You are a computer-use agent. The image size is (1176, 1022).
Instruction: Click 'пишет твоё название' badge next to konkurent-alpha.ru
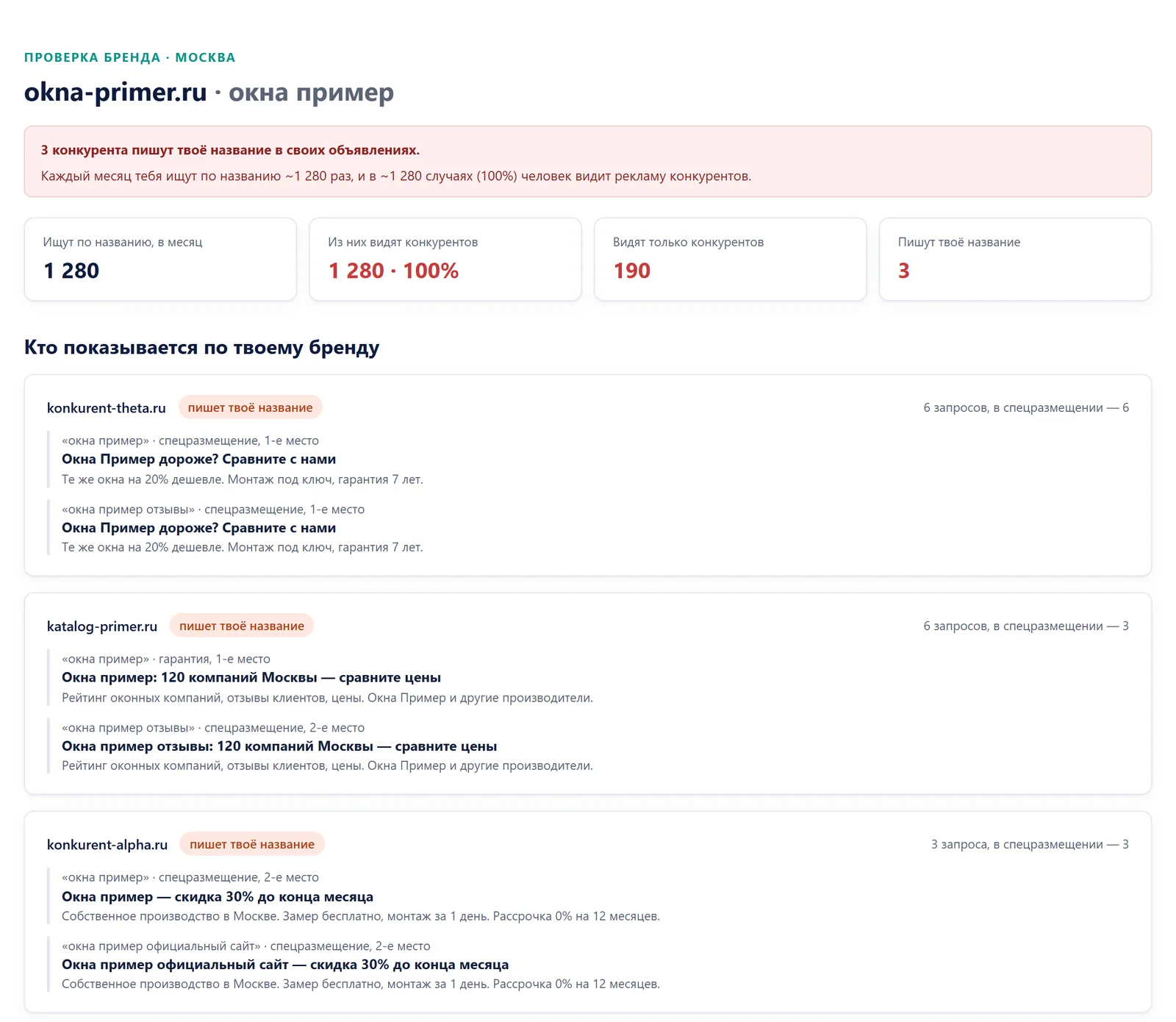(x=252, y=844)
